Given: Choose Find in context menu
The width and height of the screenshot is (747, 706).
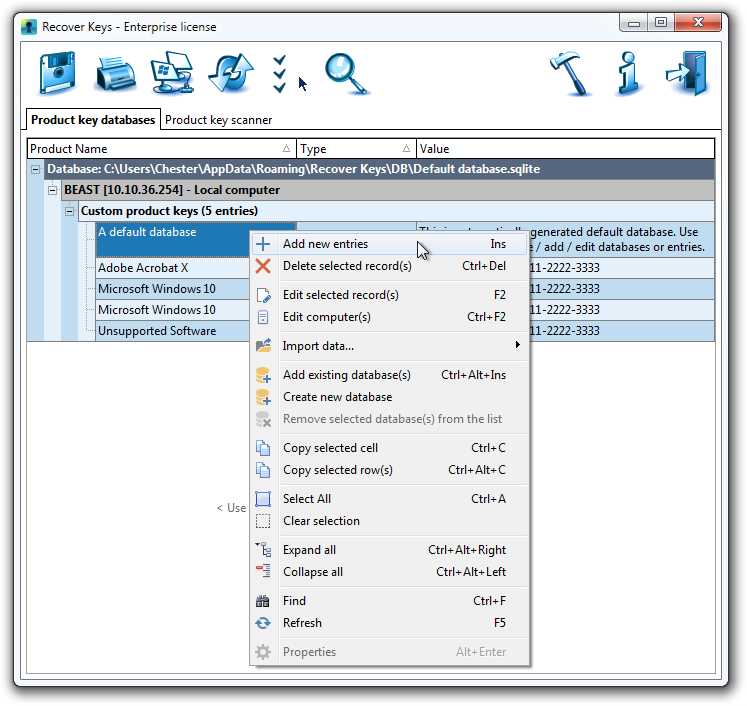Looking at the screenshot, I should 390,601.
